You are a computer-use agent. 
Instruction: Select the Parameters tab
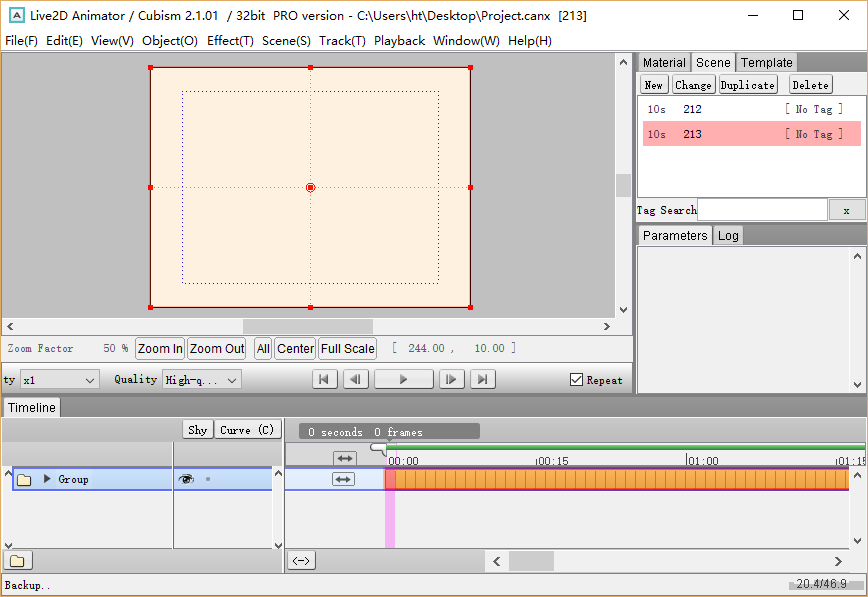pos(675,235)
